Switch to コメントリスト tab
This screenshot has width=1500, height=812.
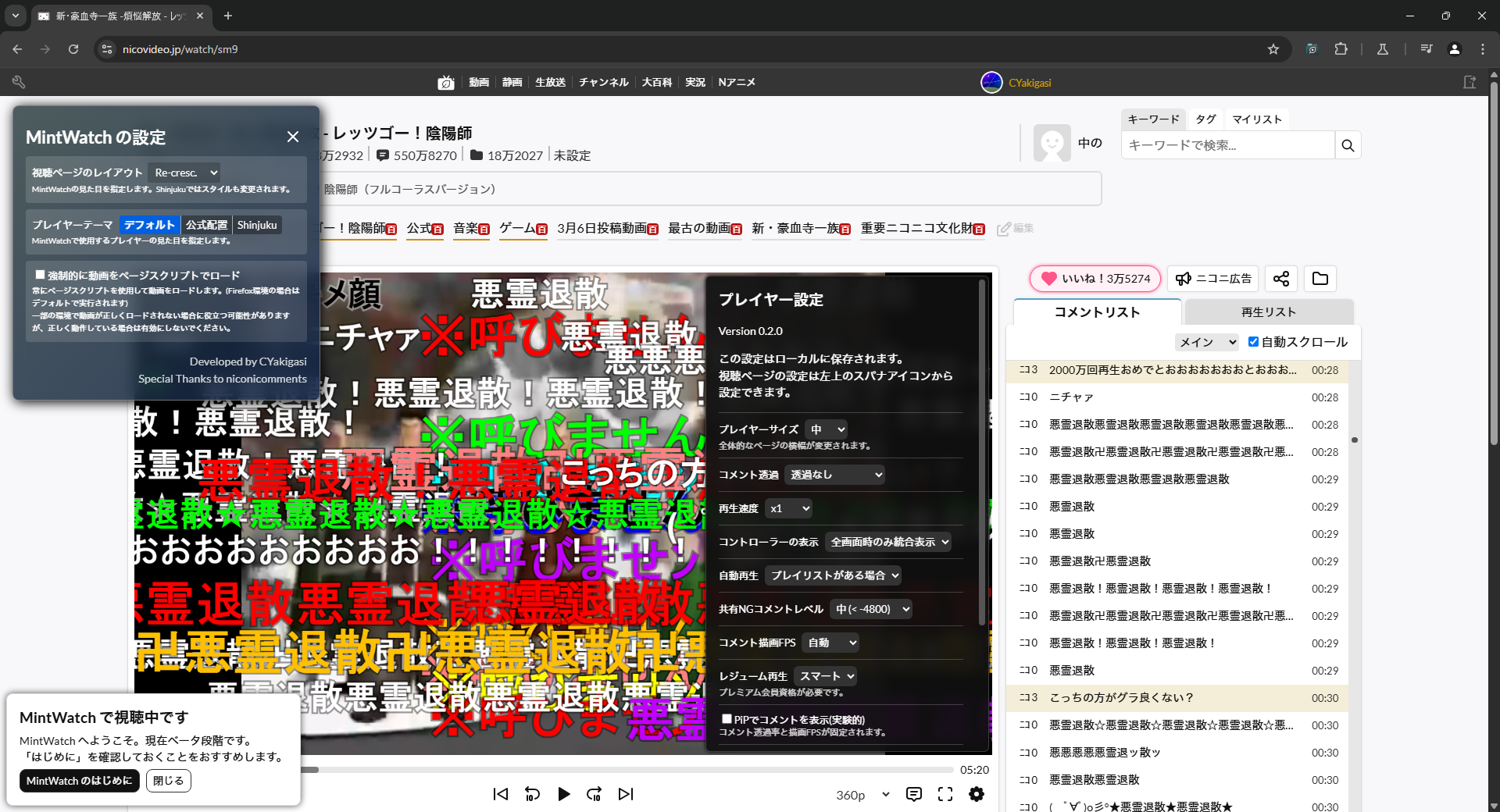pyautogui.click(x=1097, y=312)
